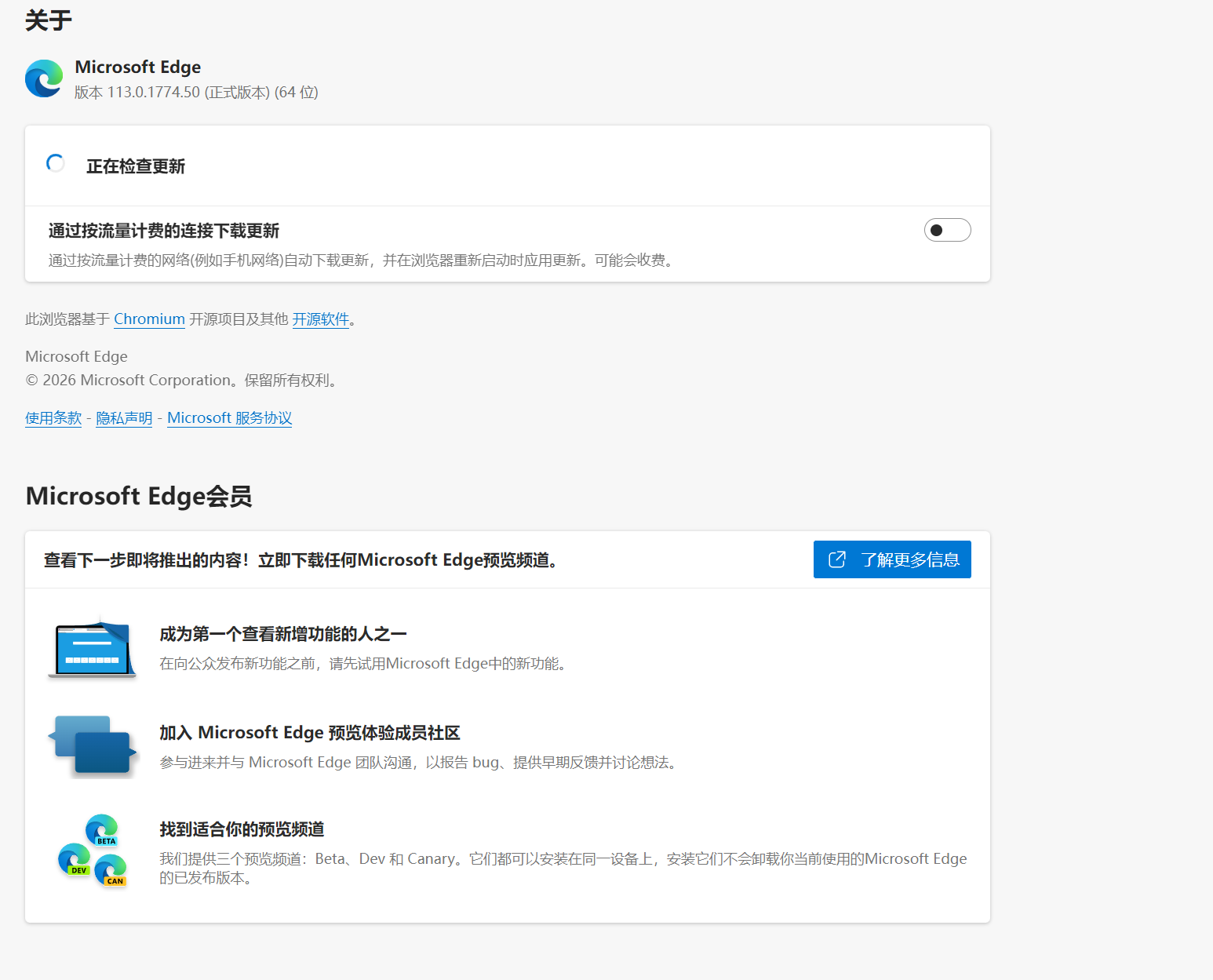Screen dimensions: 1213x980
Task: Select the Edge Canary channel icon
Action: 111,869
